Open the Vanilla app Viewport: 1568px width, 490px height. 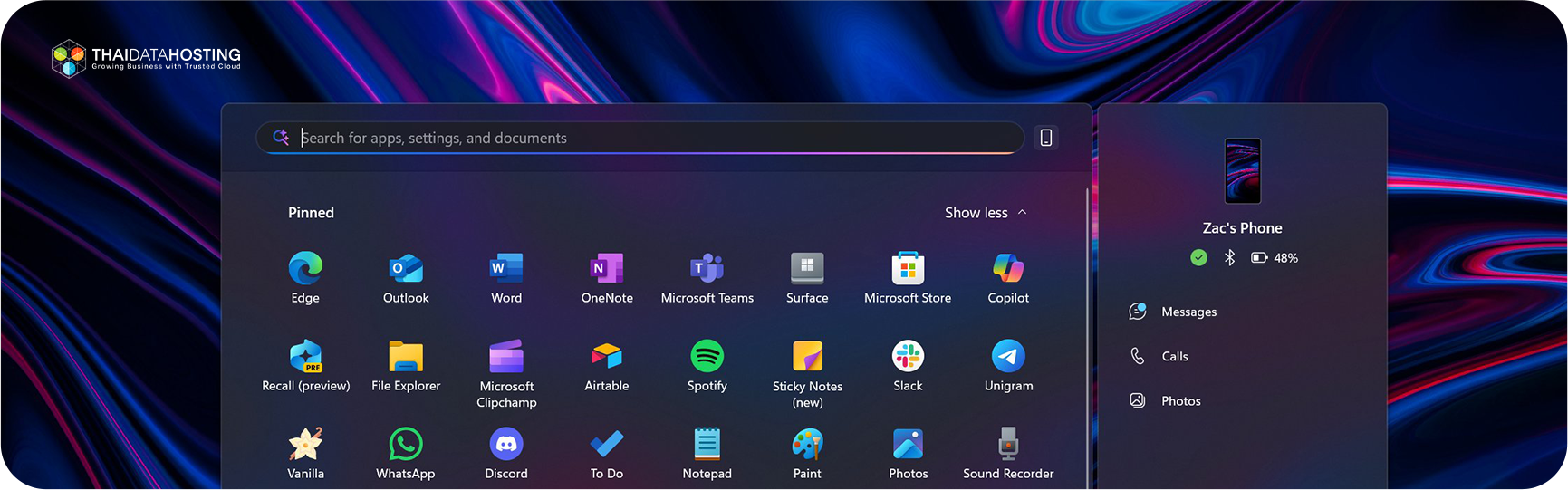coord(305,454)
